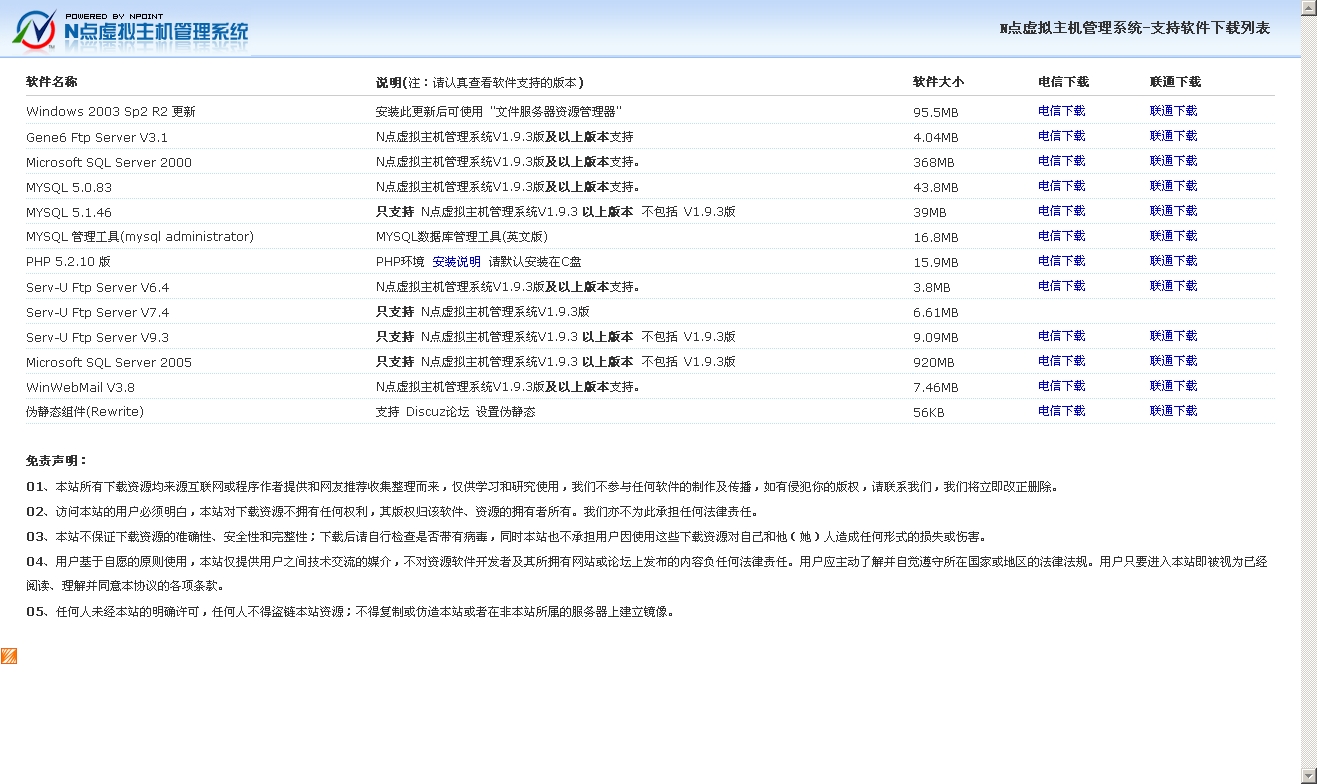The height and width of the screenshot is (784, 1317).
Task: Select the 联通下载 column header
Action: tap(1175, 82)
